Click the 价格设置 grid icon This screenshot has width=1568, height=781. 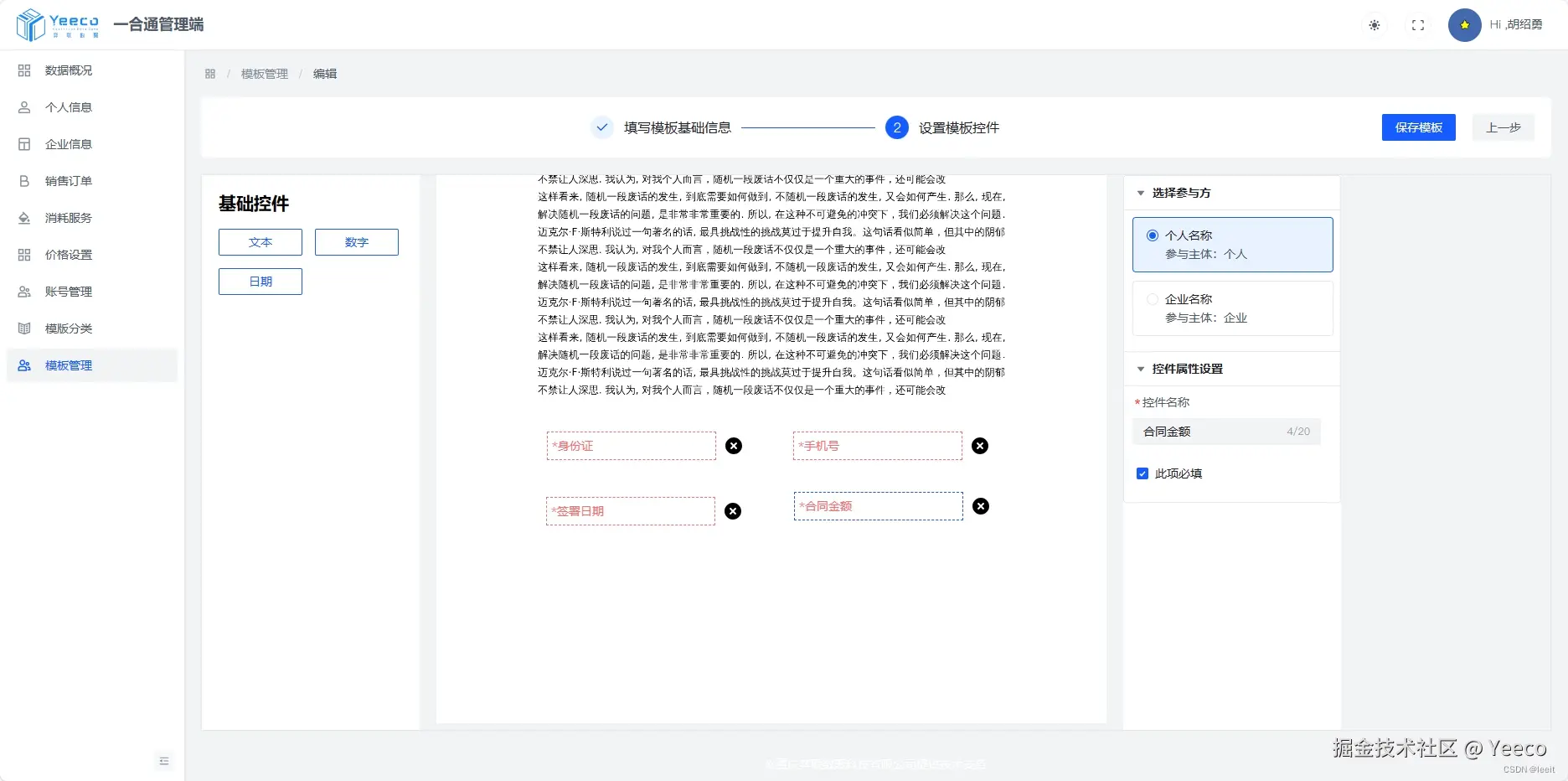(24, 255)
